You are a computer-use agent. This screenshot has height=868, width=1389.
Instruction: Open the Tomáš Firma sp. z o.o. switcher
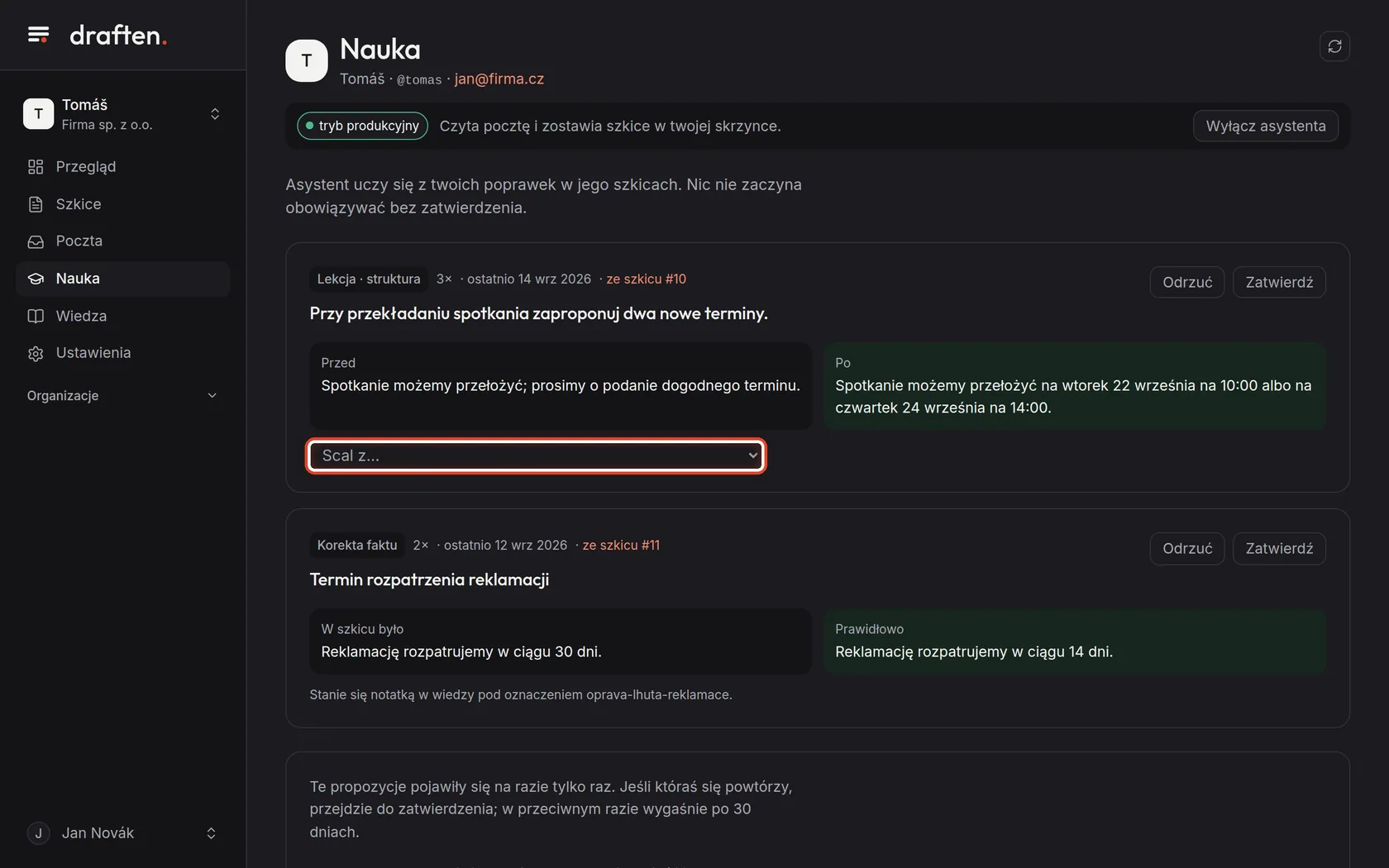click(122, 114)
